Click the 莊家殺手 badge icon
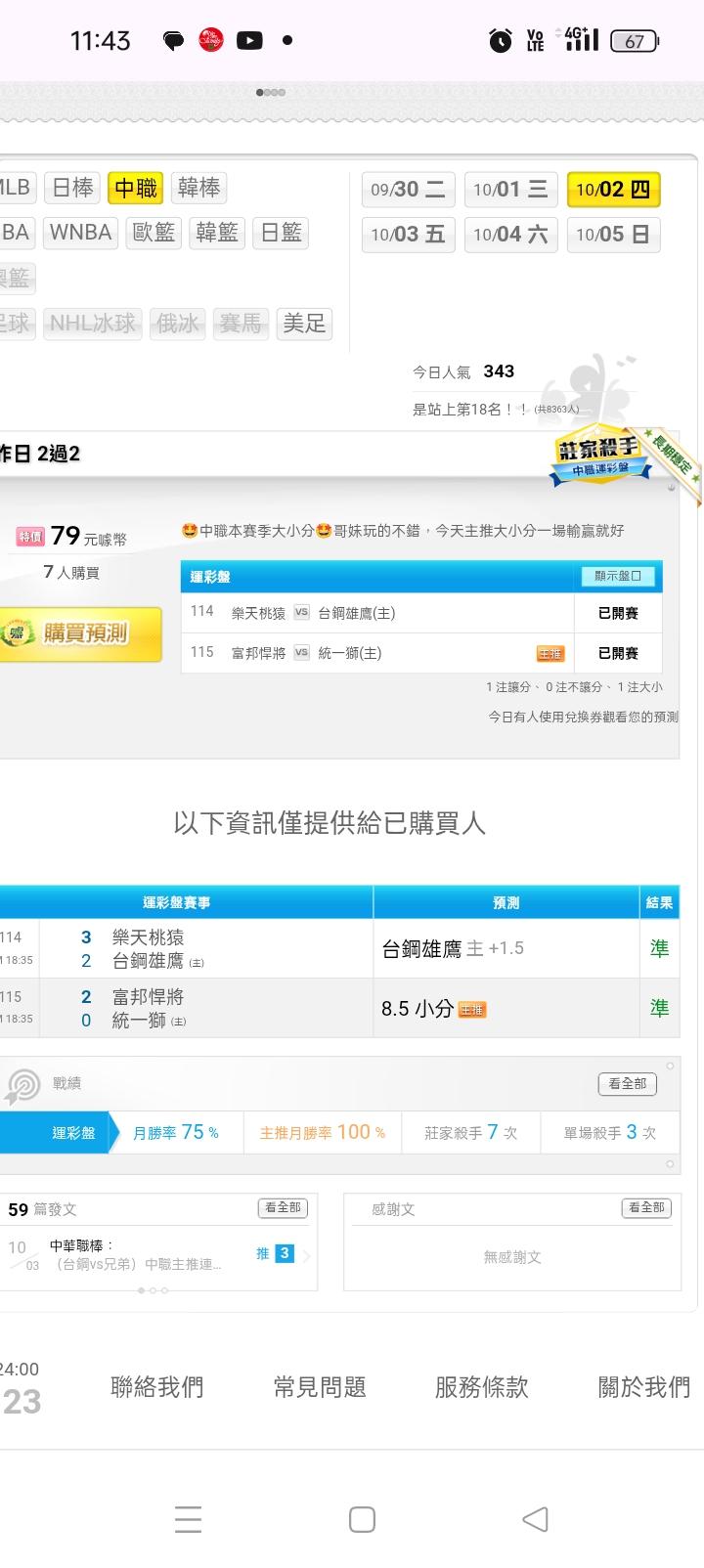 click(x=600, y=457)
